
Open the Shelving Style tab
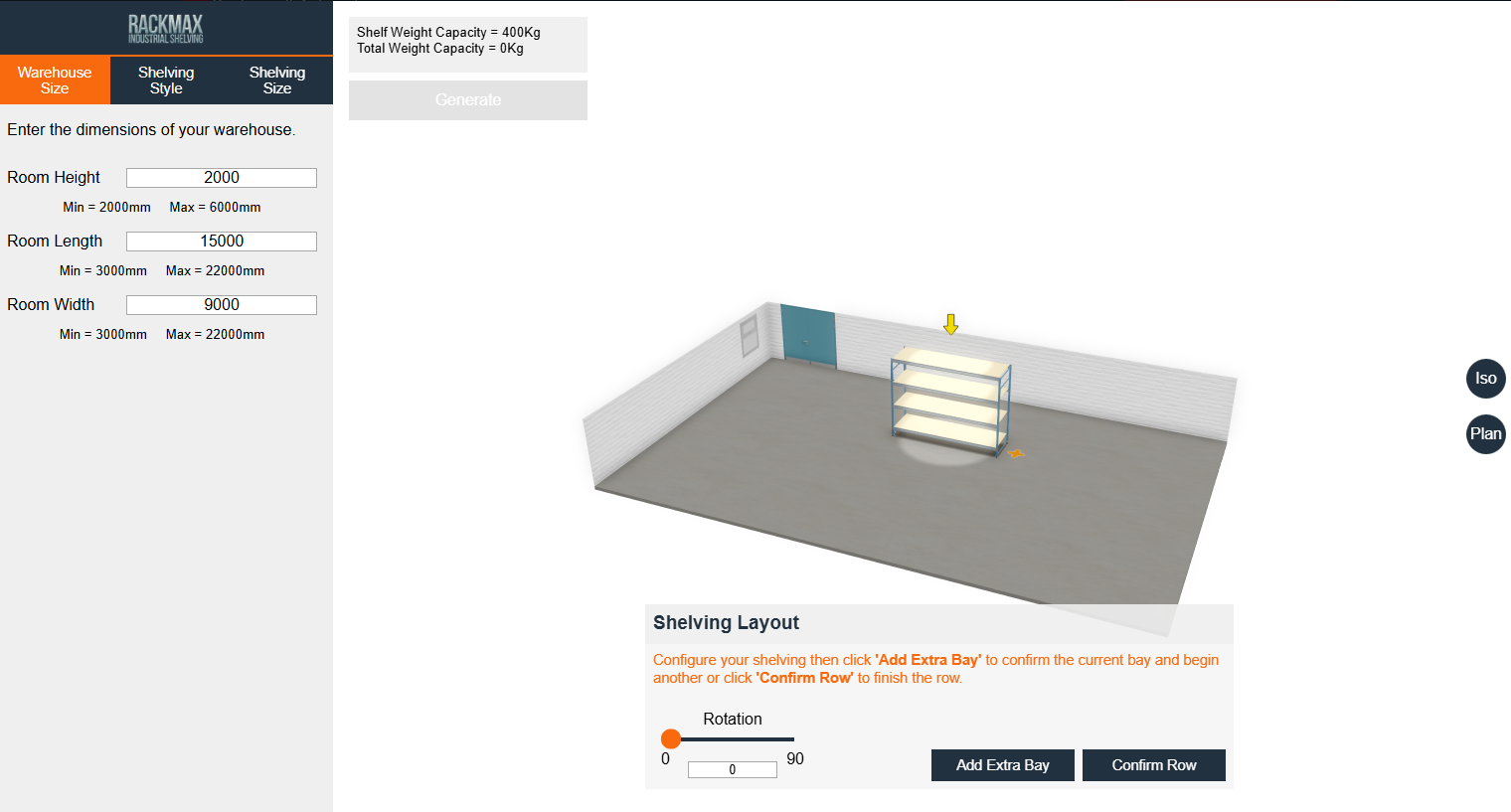tap(165, 81)
